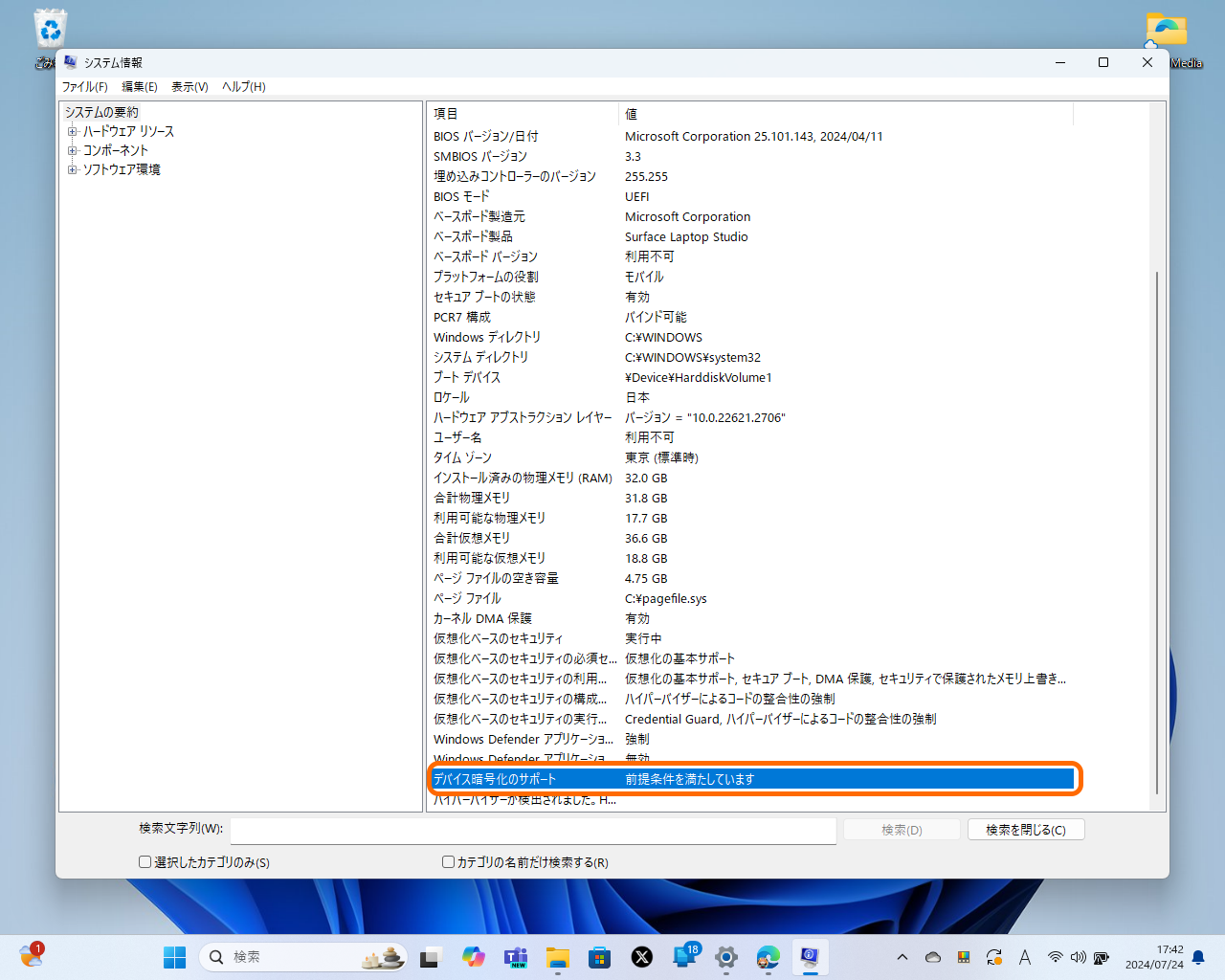Screen dimensions: 1225x980
Task: Open Microsoft Store from the taskbar
Action: [600, 957]
